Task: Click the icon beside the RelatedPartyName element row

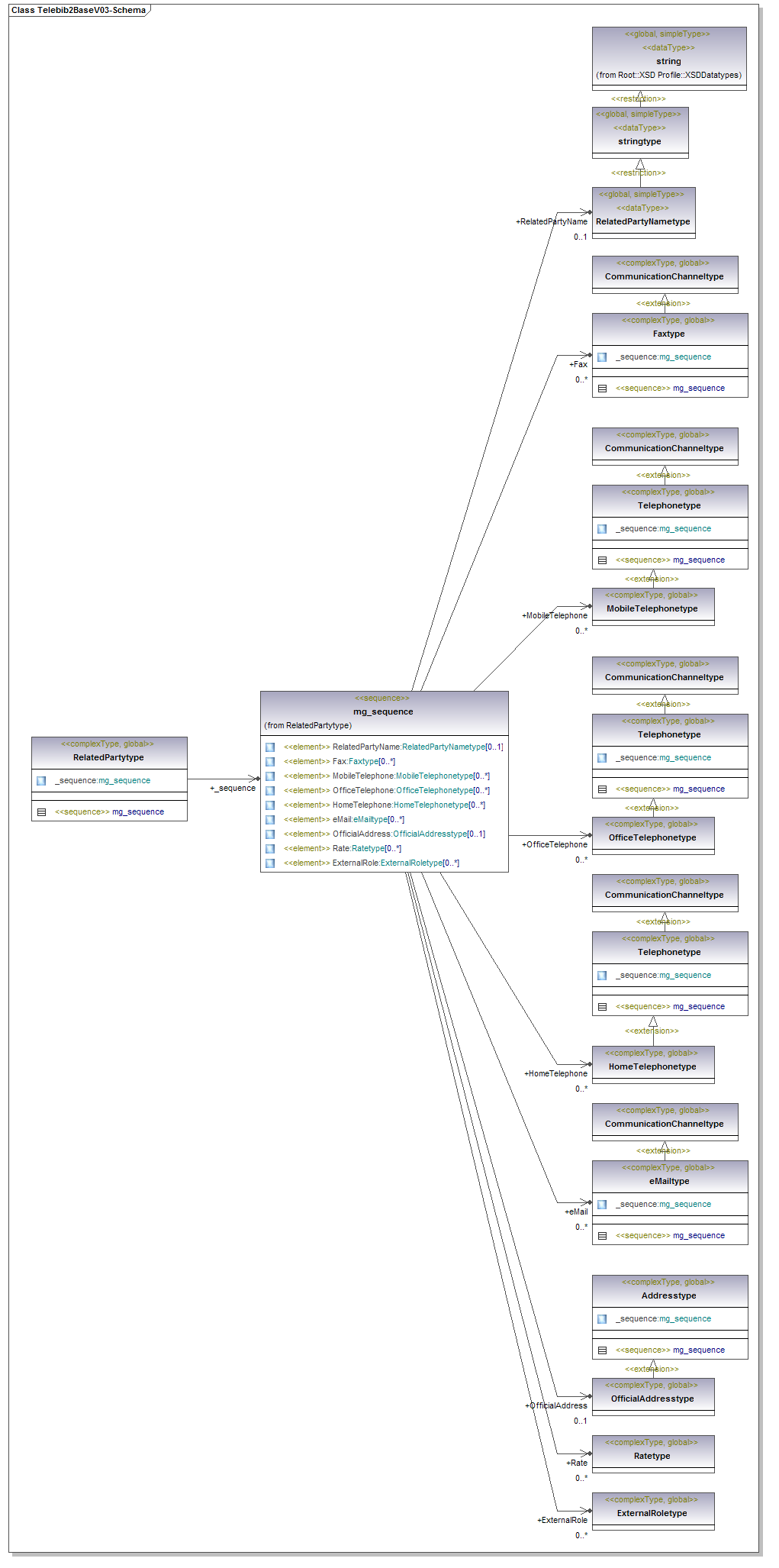Action: 270,747
